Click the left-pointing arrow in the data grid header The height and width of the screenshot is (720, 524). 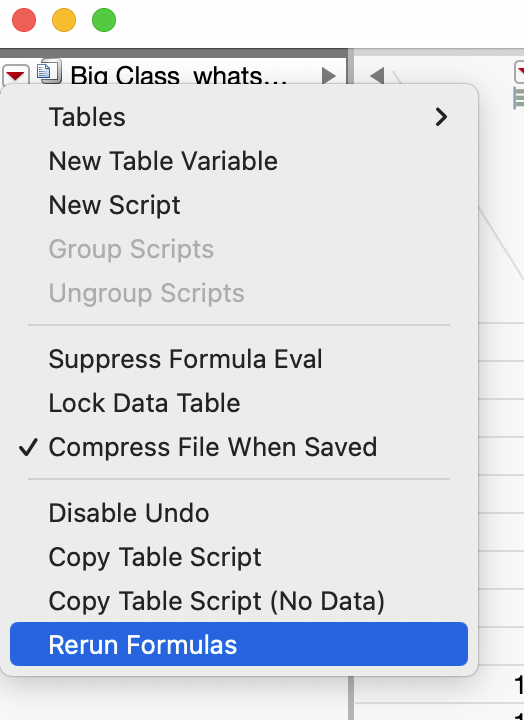377,76
